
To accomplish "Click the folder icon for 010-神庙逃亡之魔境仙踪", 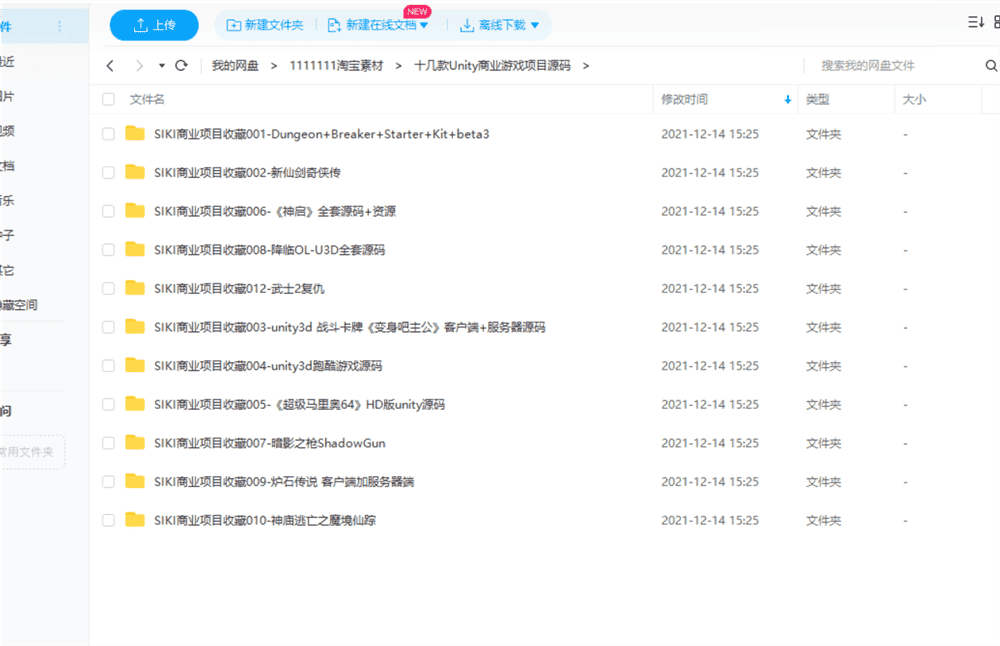I will tap(135, 520).
